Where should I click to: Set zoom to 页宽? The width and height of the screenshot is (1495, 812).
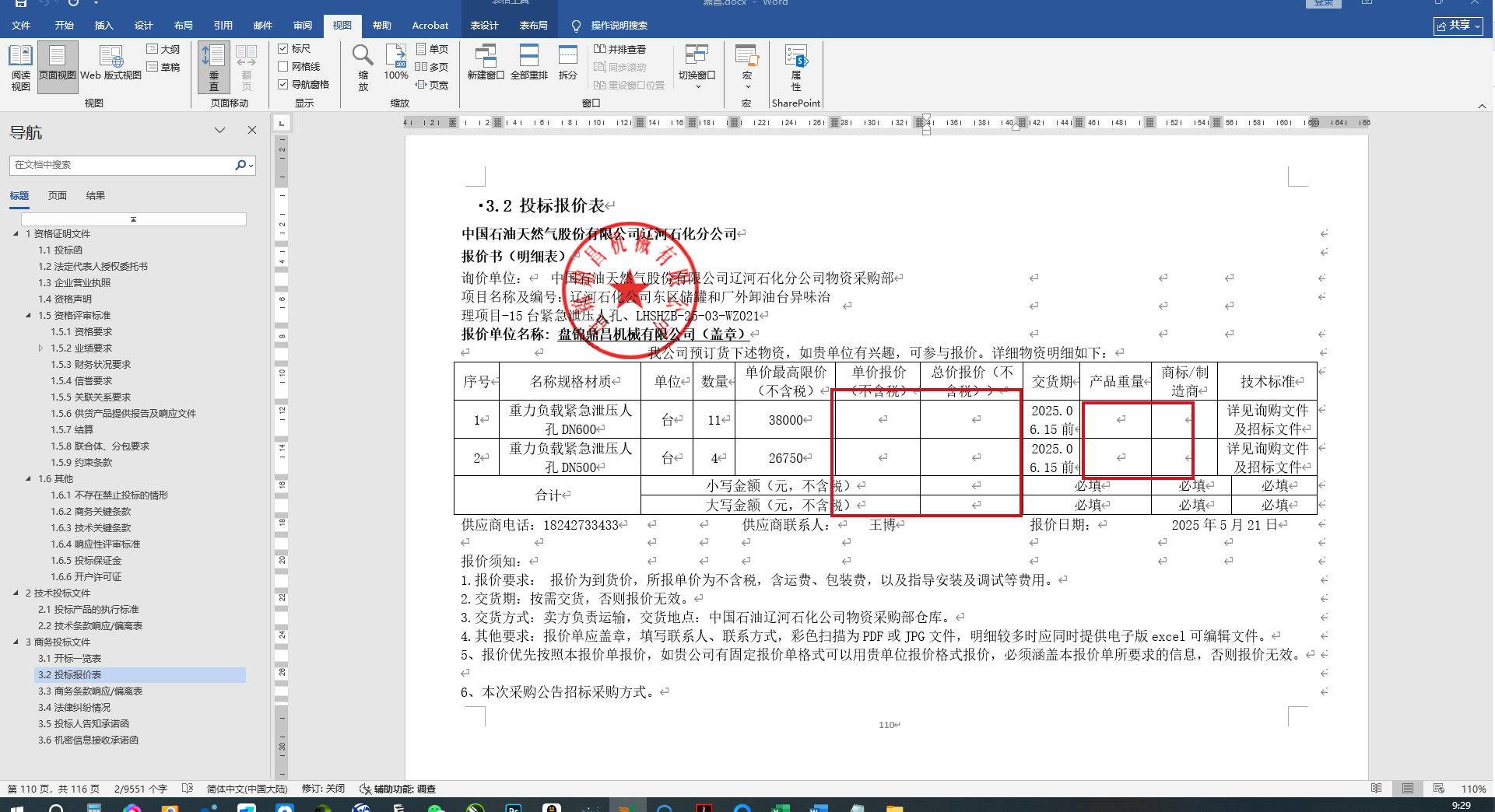432,85
